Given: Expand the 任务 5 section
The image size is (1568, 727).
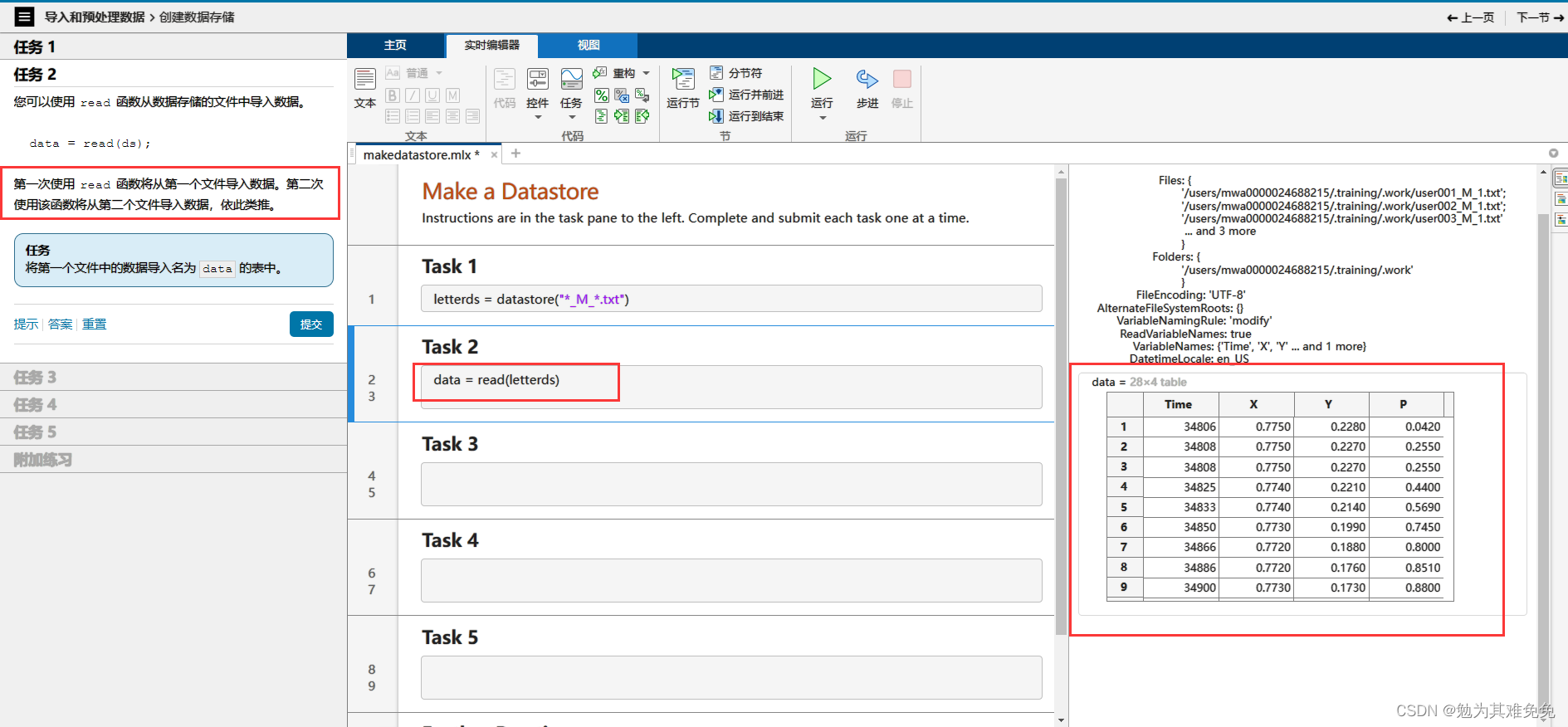Looking at the screenshot, I should click(x=173, y=432).
